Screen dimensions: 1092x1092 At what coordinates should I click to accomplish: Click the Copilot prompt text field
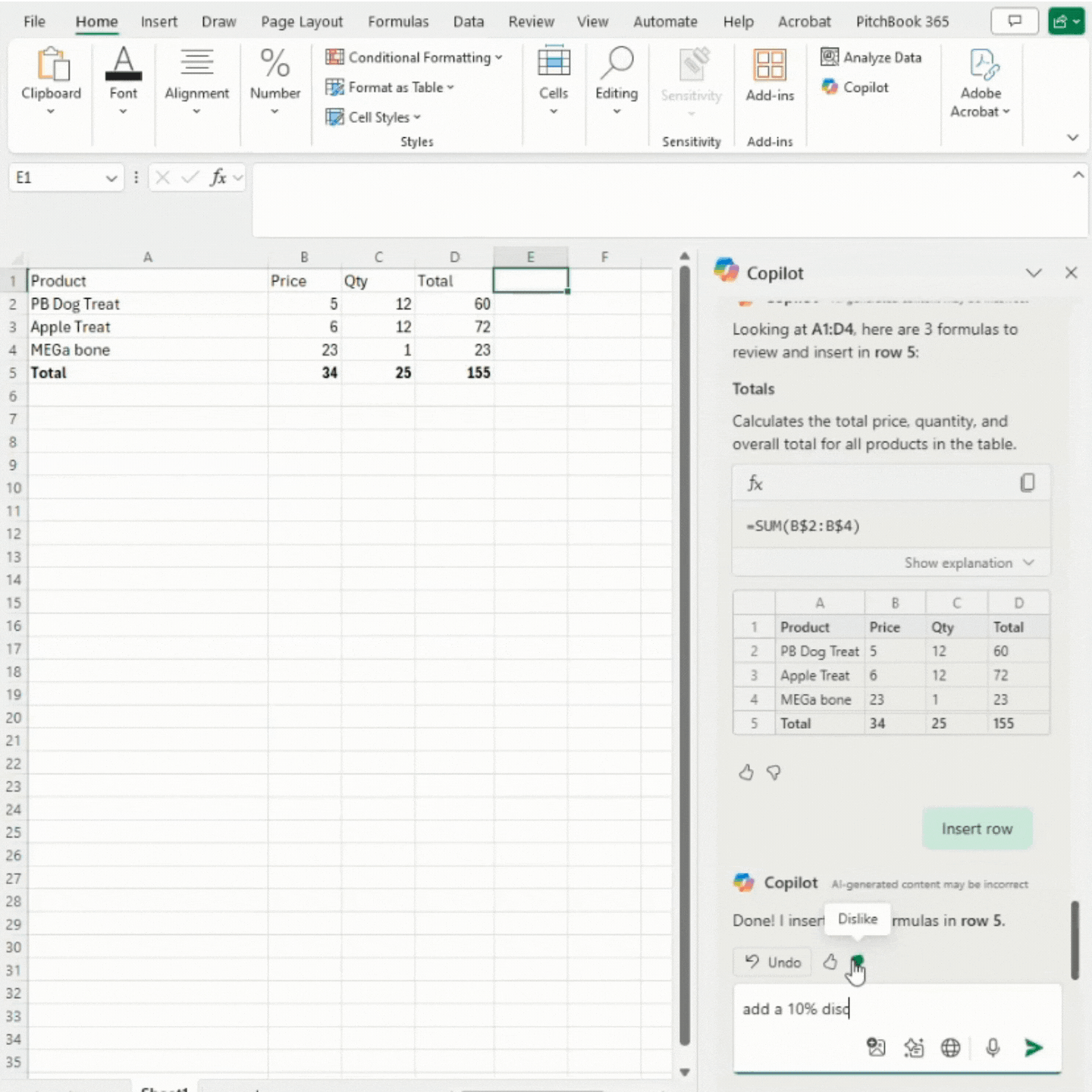pos(897,1009)
